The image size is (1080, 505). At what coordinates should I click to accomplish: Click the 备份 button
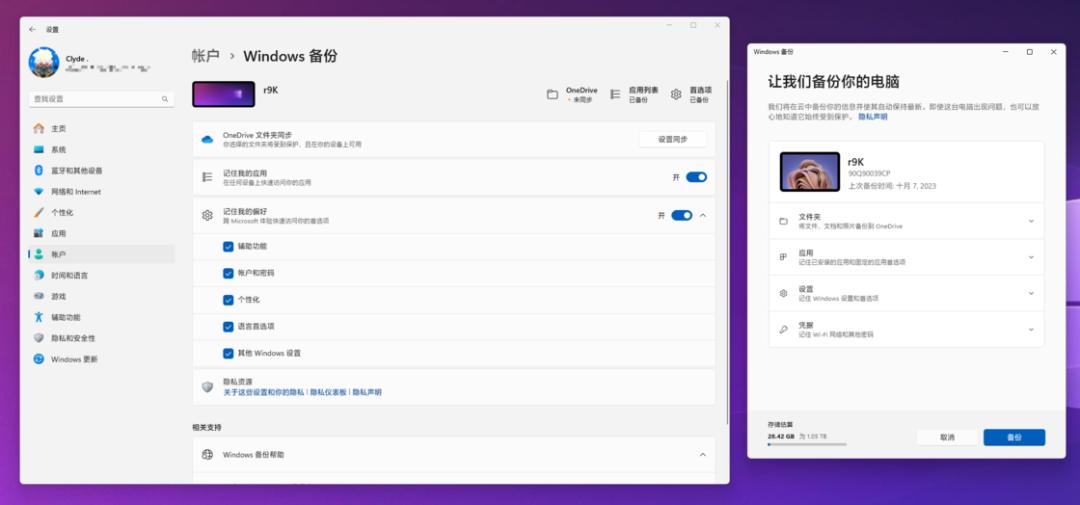point(1014,437)
